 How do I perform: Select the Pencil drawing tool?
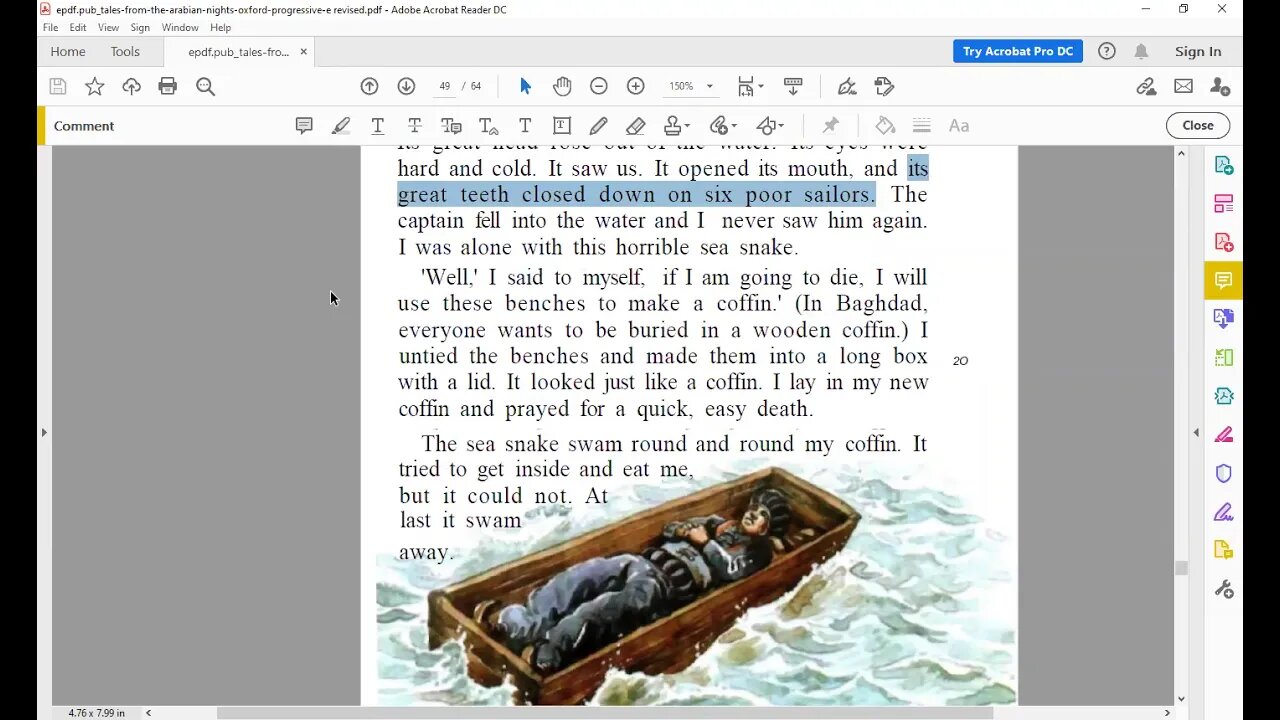click(x=598, y=125)
